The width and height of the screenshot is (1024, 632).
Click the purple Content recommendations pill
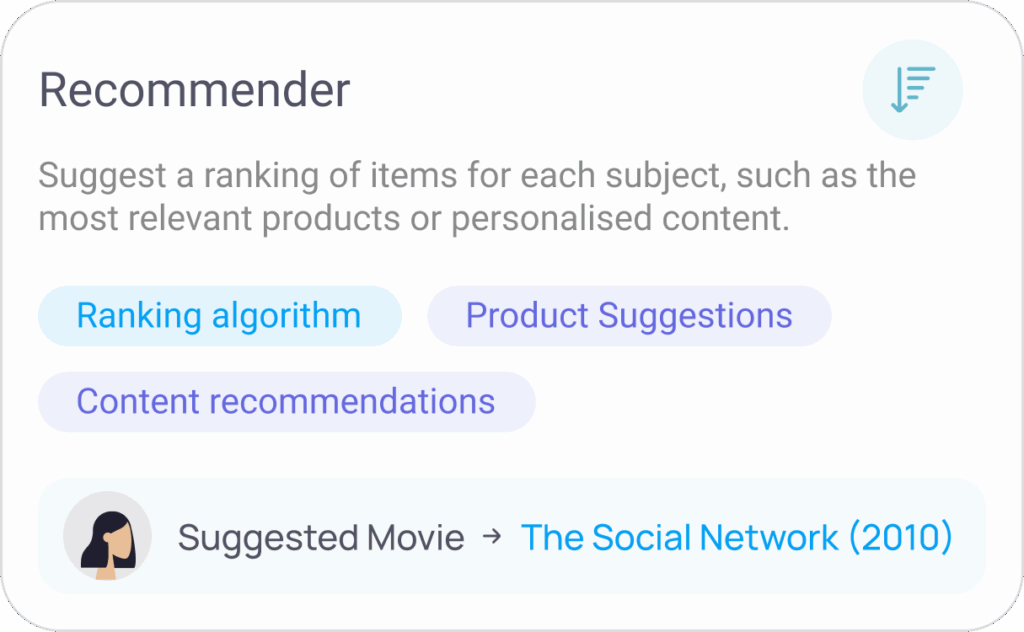287,402
